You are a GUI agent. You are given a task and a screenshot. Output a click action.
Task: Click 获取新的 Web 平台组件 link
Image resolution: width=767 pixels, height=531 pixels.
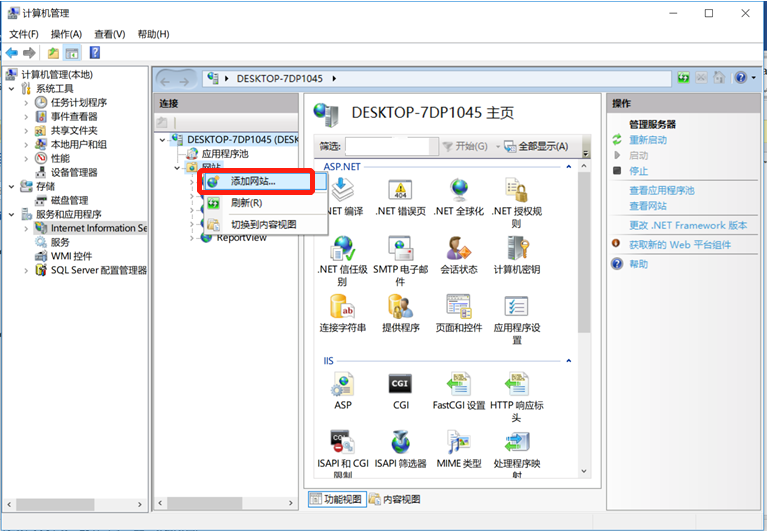click(x=679, y=244)
